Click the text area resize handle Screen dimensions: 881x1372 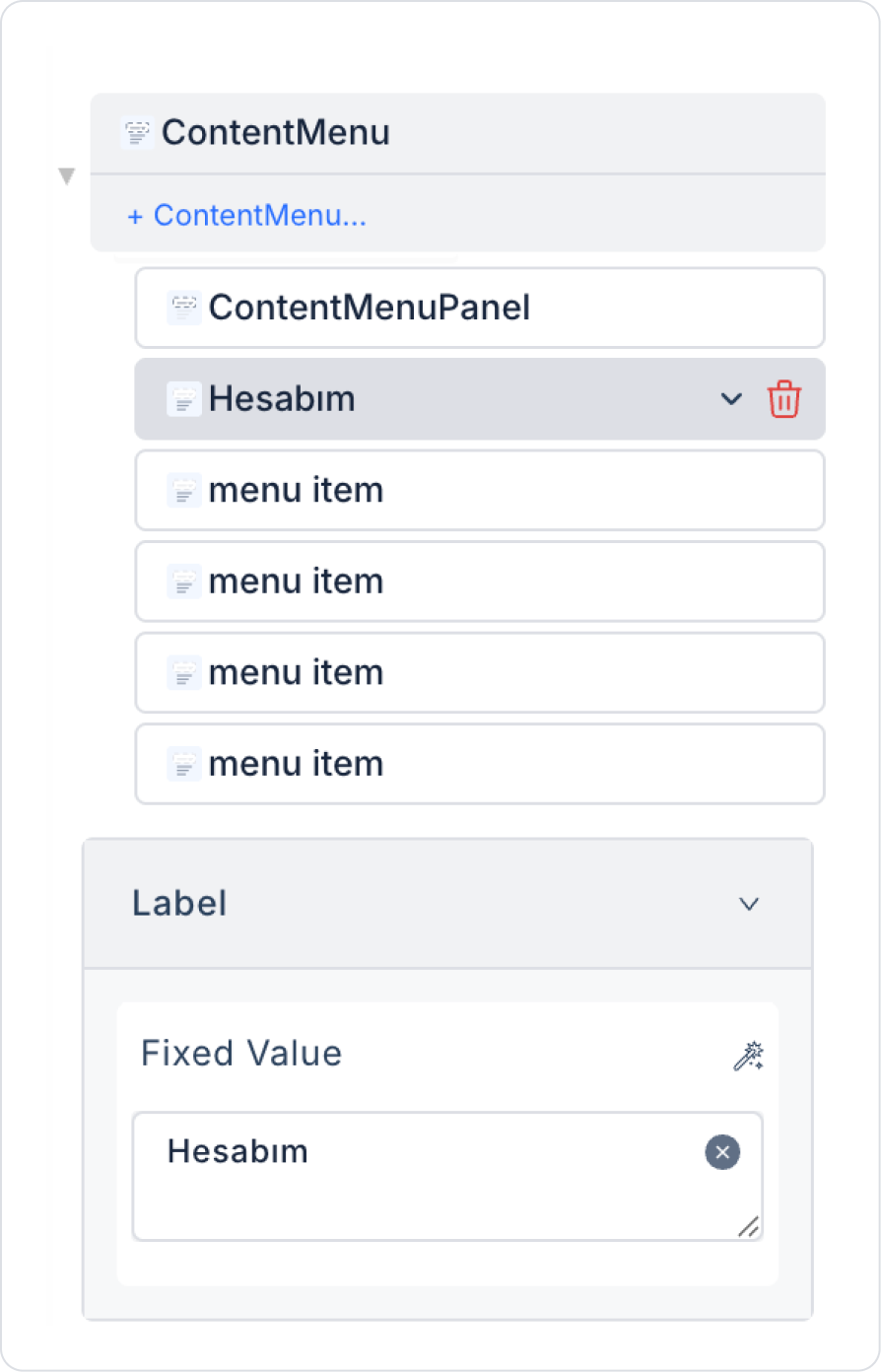(749, 1227)
